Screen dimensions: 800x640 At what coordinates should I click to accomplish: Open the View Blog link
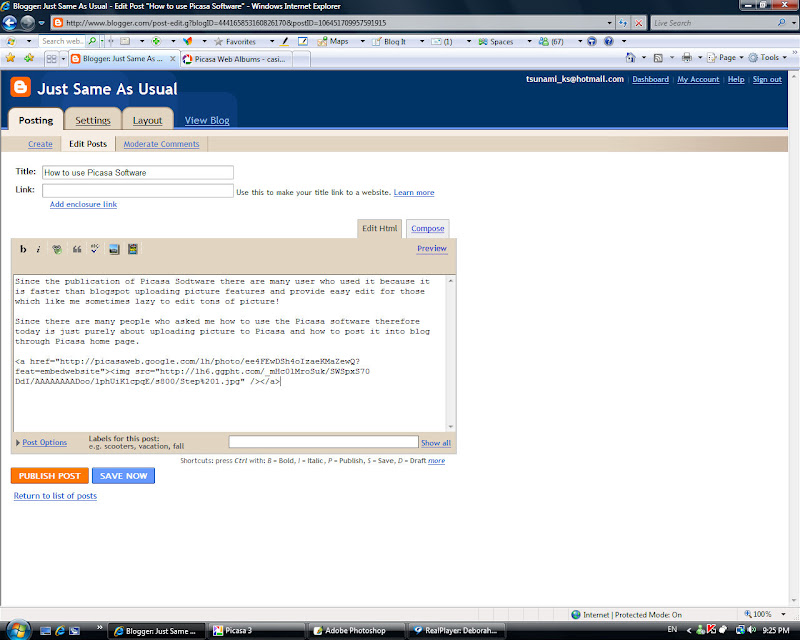pyautogui.click(x=207, y=120)
